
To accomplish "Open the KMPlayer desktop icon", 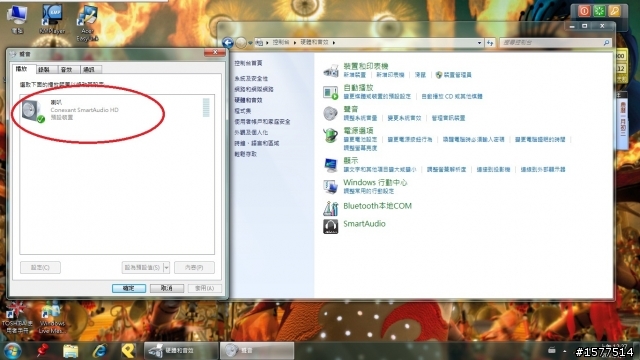I will (x=52, y=20).
